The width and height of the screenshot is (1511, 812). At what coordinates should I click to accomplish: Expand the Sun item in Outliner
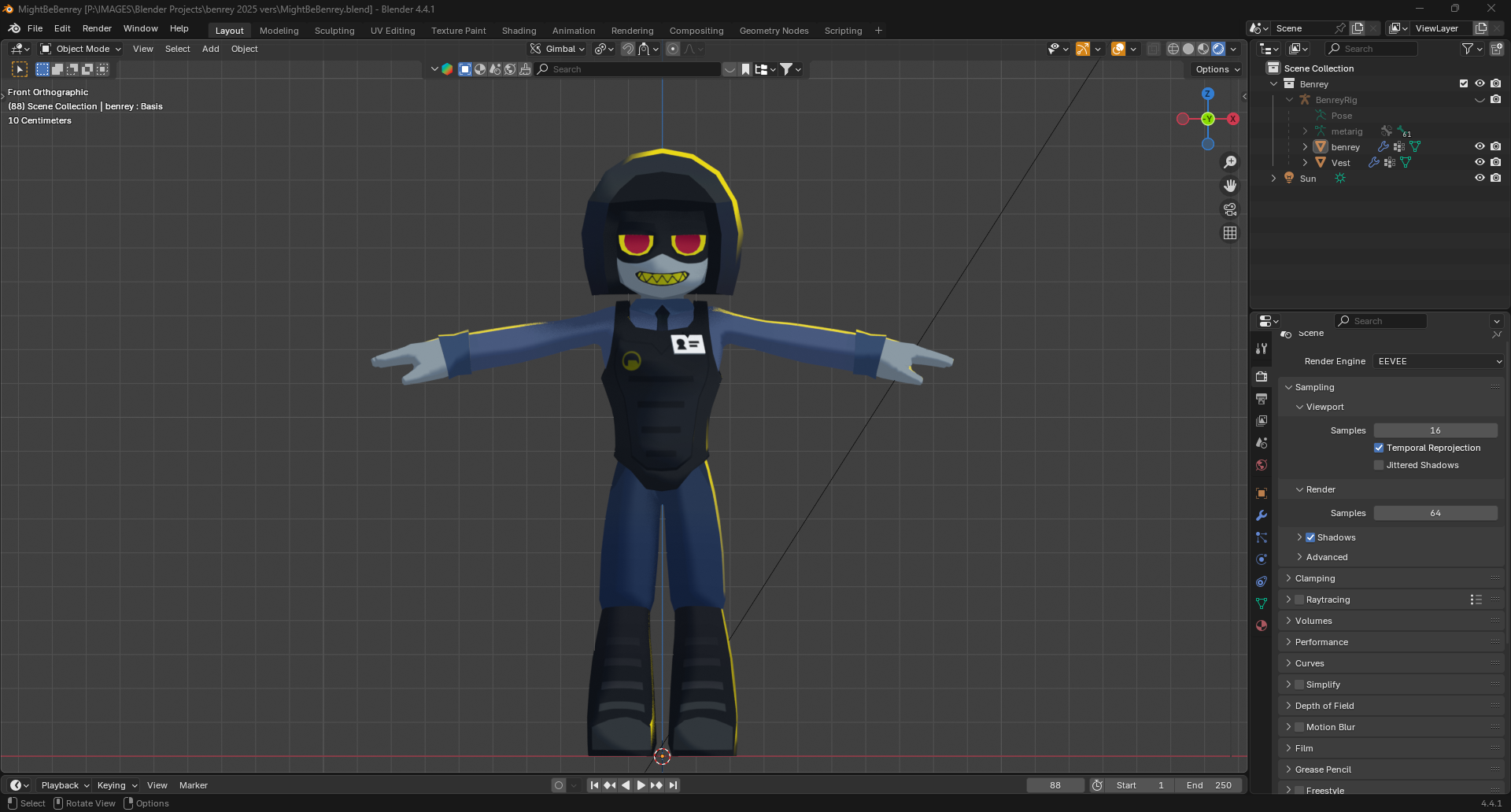[1273, 179]
